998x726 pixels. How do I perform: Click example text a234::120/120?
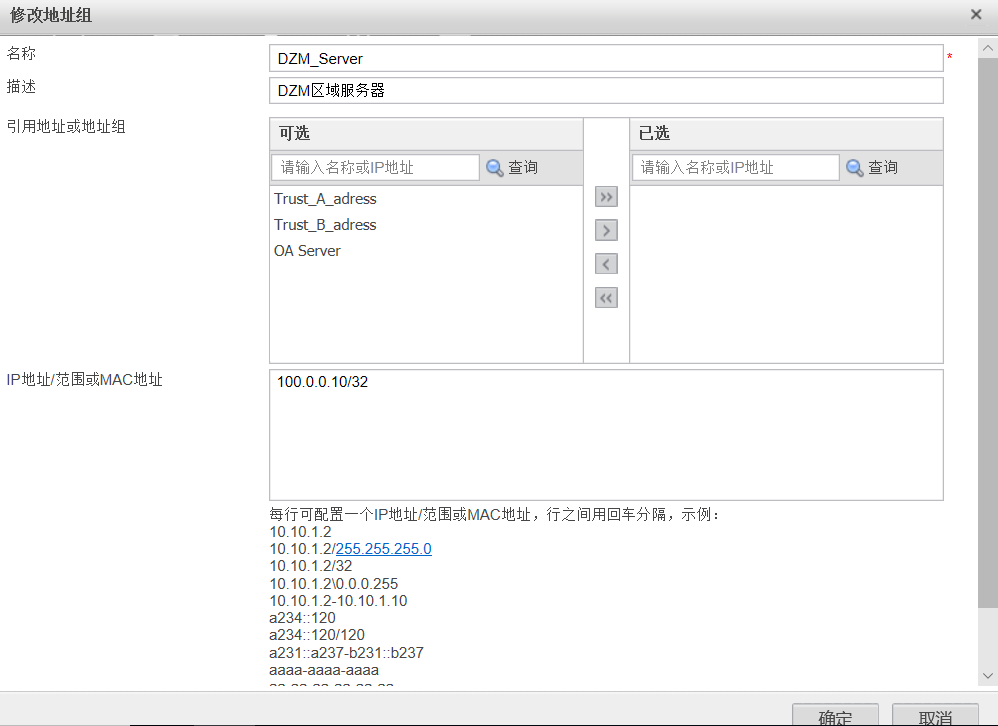[317, 635]
